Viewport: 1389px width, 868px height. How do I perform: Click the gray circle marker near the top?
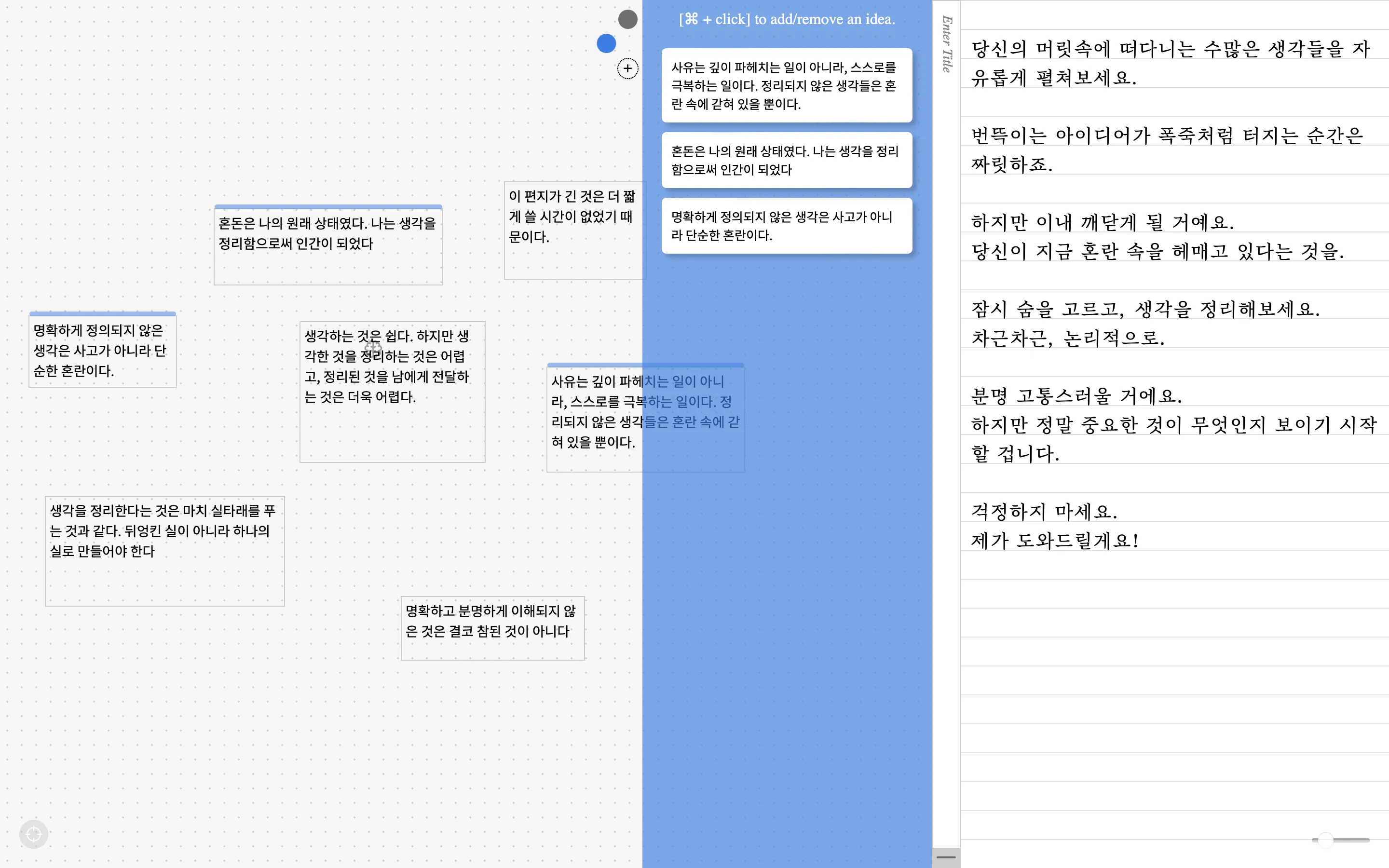click(x=627, y=19)
